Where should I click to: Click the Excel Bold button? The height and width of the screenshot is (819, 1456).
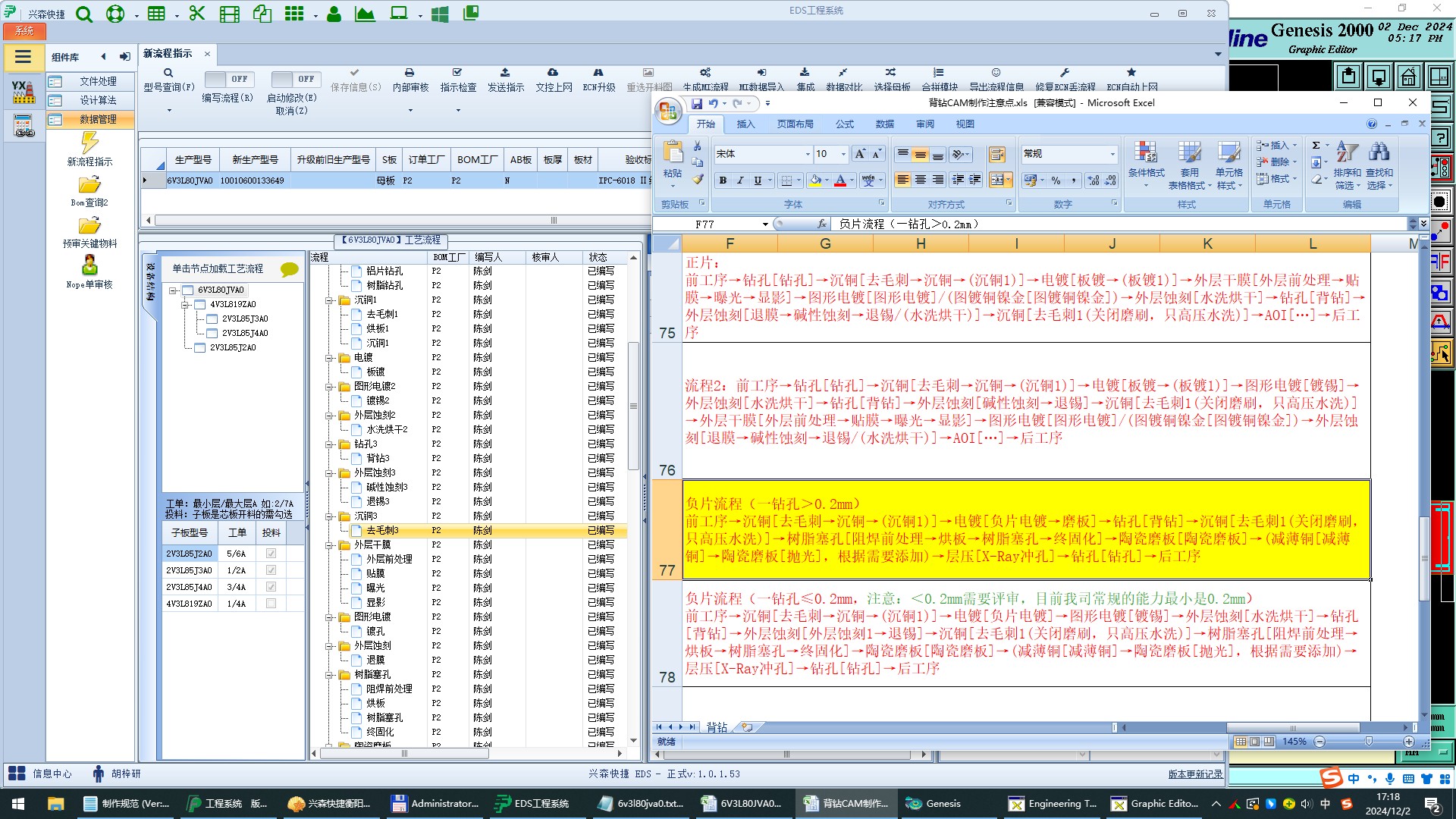(723, 180)
